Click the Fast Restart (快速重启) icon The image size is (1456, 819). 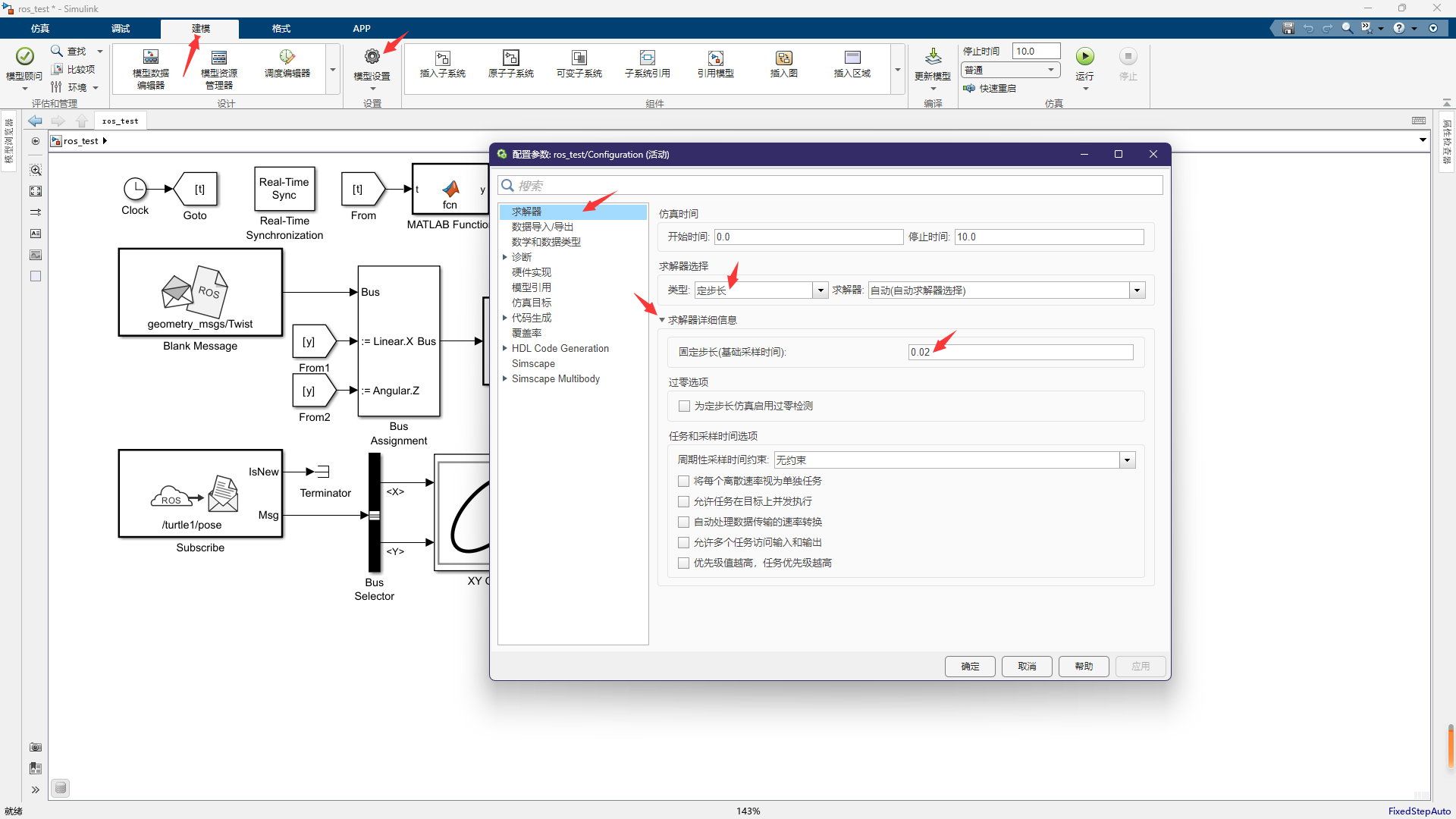[969, 88]
